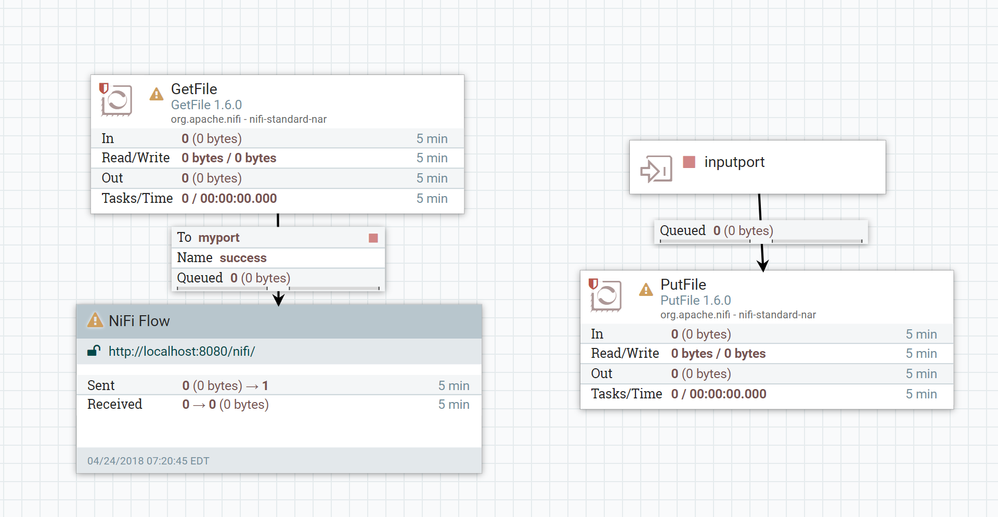Select the 'To myport' connection label
This screenshot has width=998, height=517.
pos(208,237)
